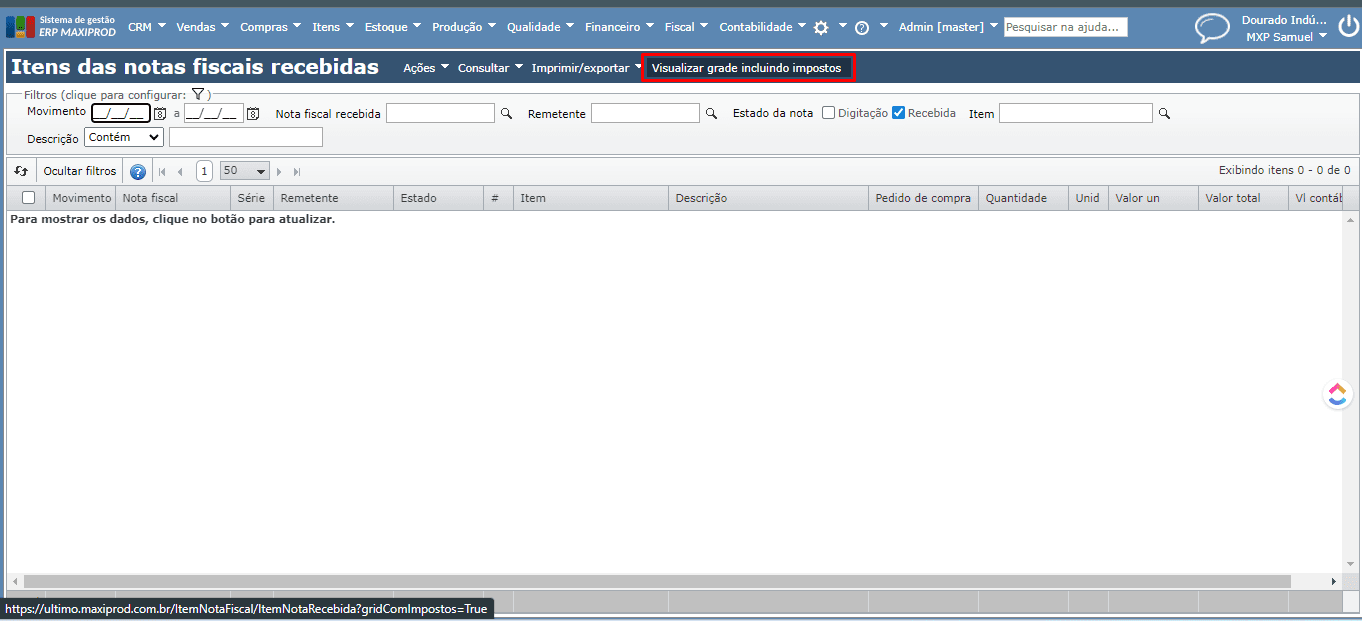
Task: Focus the Movimento end date field
Action: click(x=214, y=113)
